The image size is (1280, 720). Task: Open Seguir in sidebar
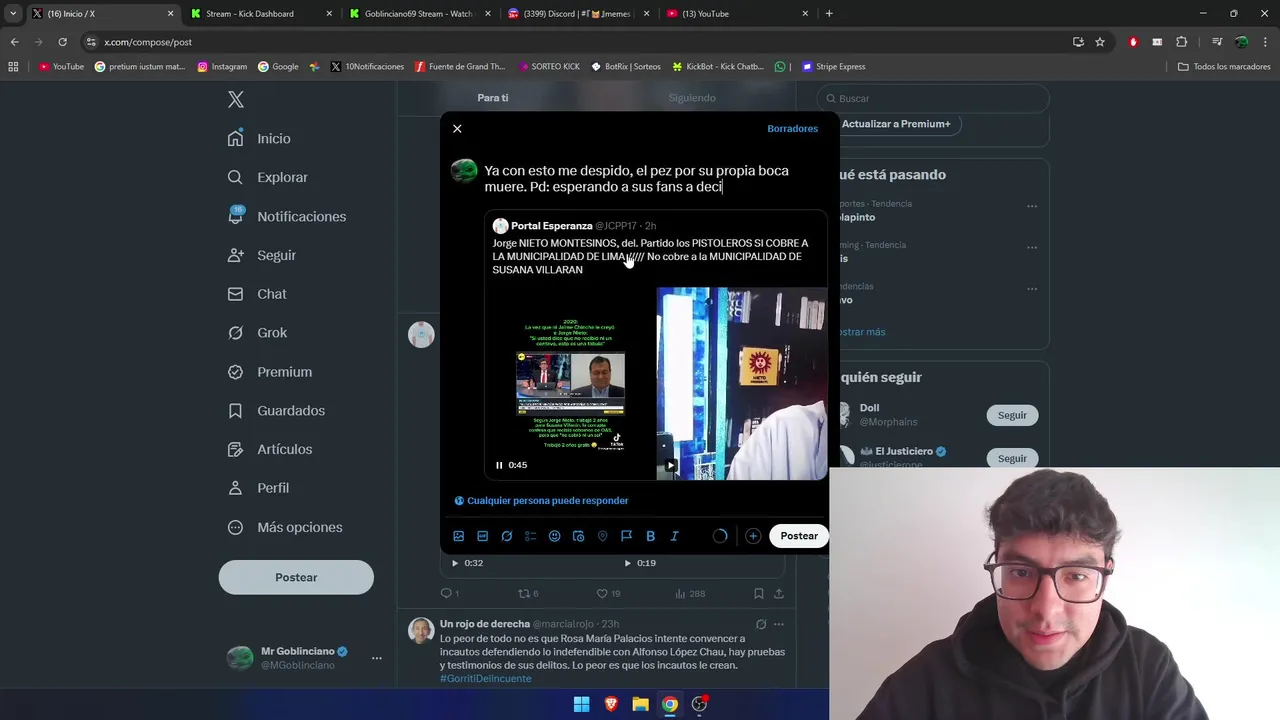pos(262,255)
